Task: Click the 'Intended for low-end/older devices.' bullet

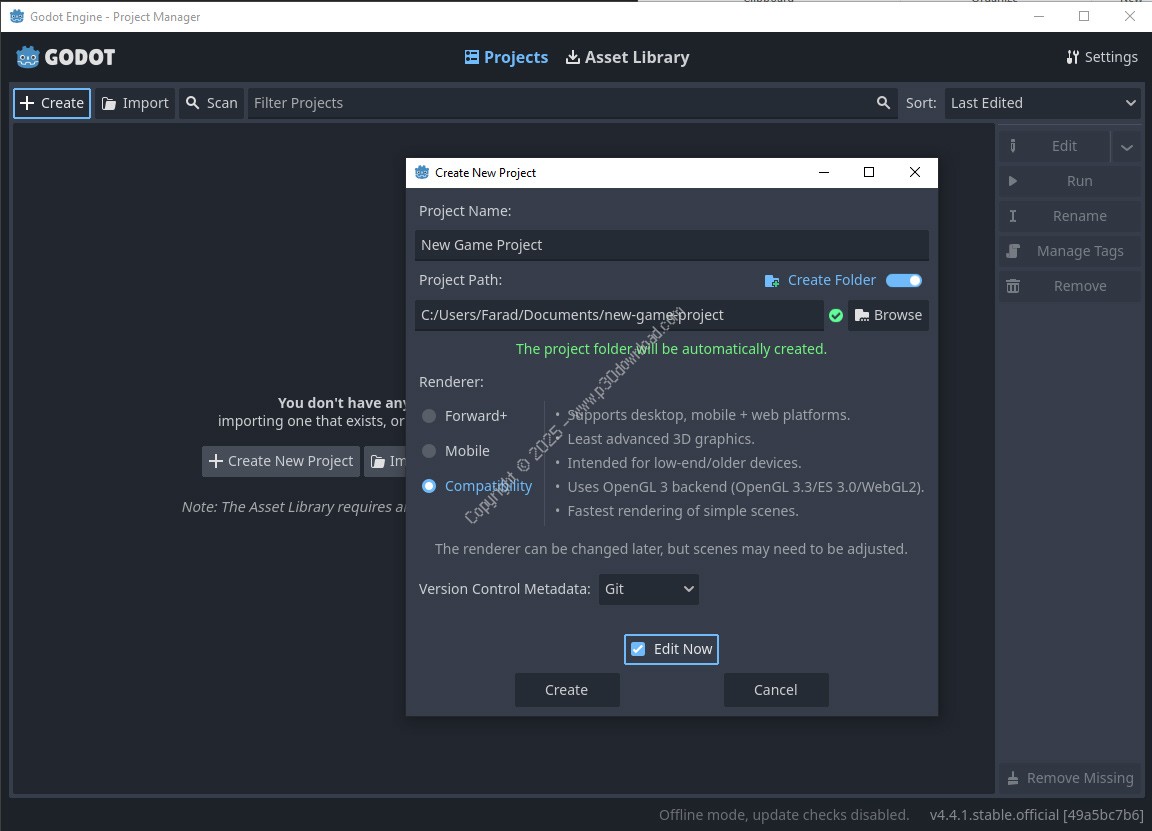Action: pos(684,463)
